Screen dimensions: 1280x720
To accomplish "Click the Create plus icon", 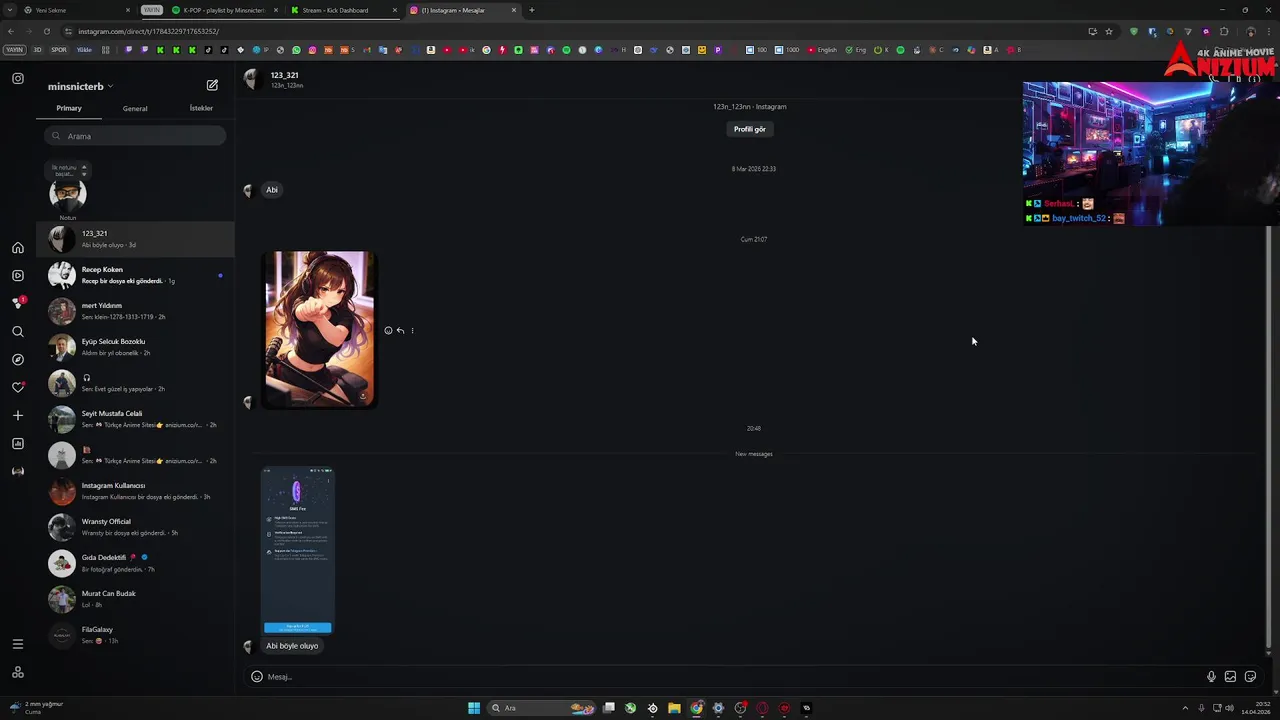I will coord(18,415).
